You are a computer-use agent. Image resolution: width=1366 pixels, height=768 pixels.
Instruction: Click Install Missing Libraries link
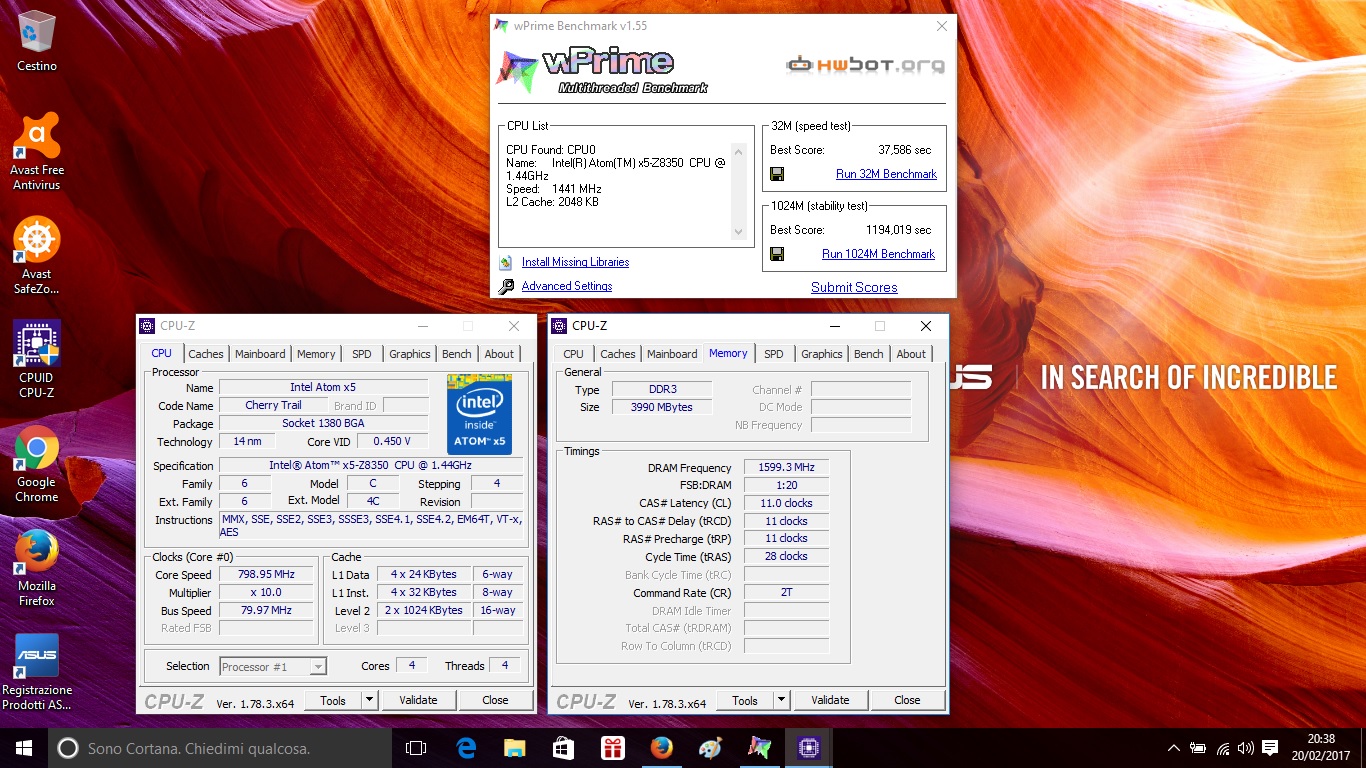575,262
